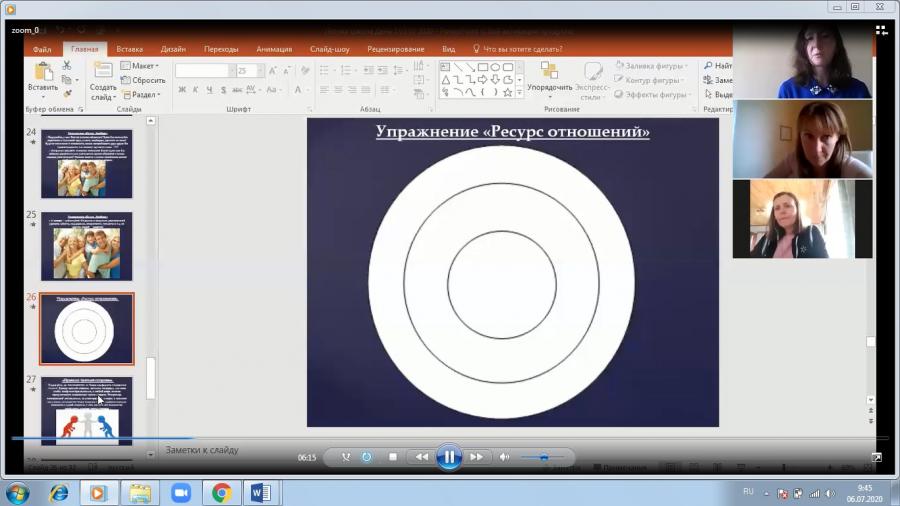The image size is (900, 506).
Task: Expand the Макет dropdown
Action: (x=139, y=66)
